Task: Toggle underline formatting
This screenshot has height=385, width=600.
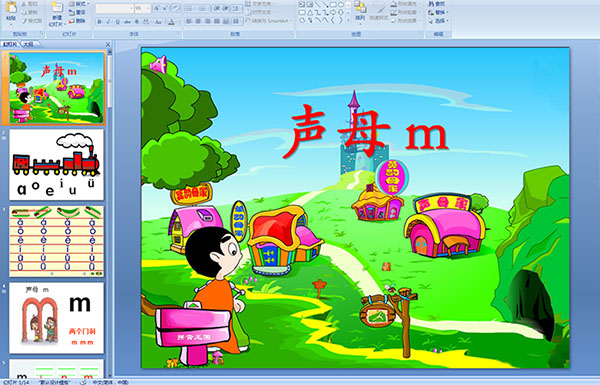Action: pyautogui.click(x=118, y=22)
